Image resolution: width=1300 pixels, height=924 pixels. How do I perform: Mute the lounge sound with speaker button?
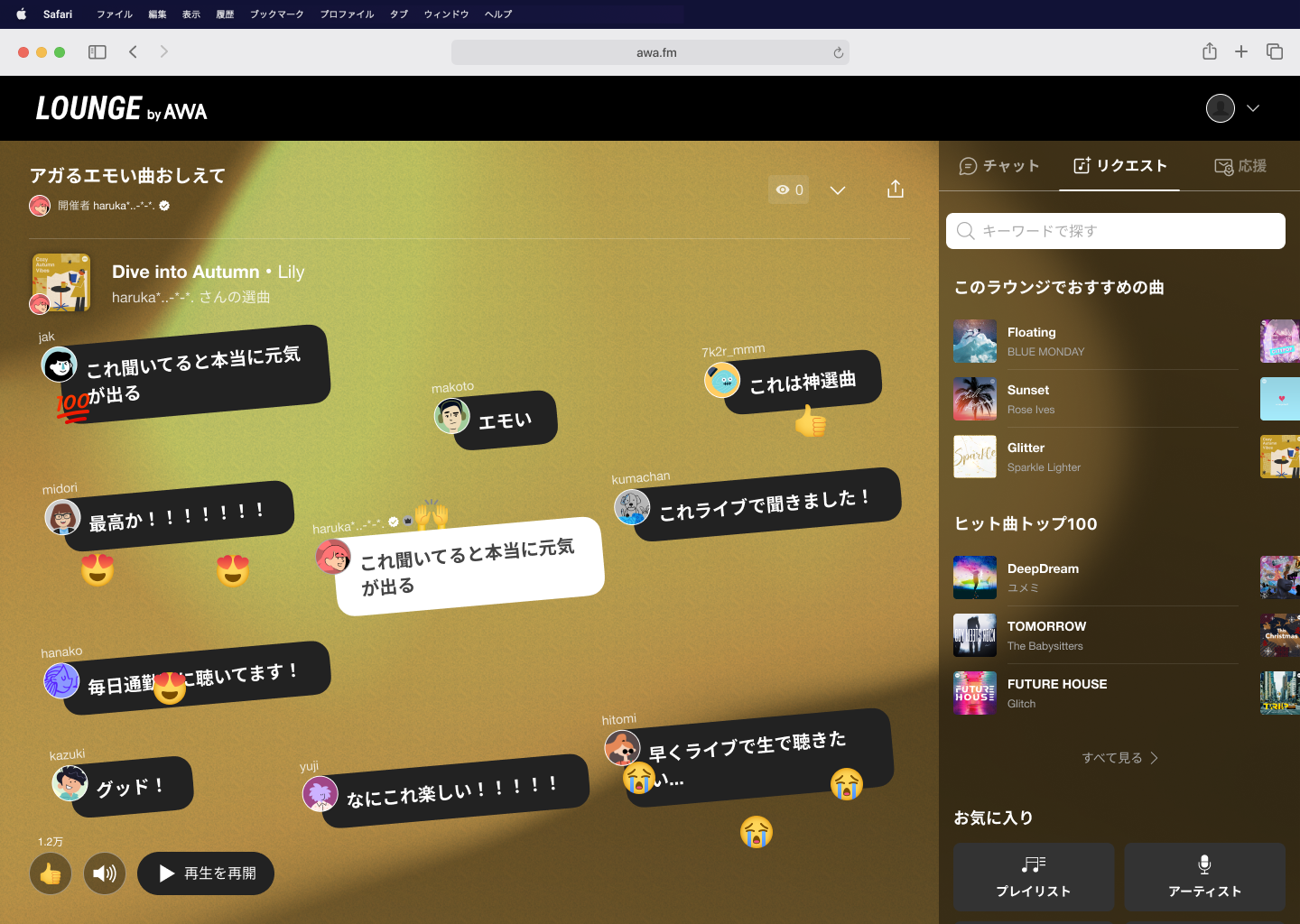[105, 873]
